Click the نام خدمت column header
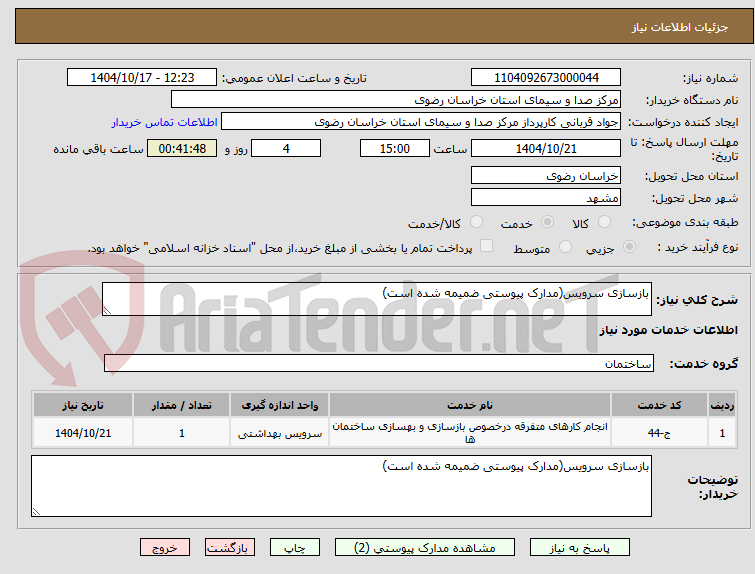The width and height of the screenshot is (755, 574). click(x=470, y=405)
